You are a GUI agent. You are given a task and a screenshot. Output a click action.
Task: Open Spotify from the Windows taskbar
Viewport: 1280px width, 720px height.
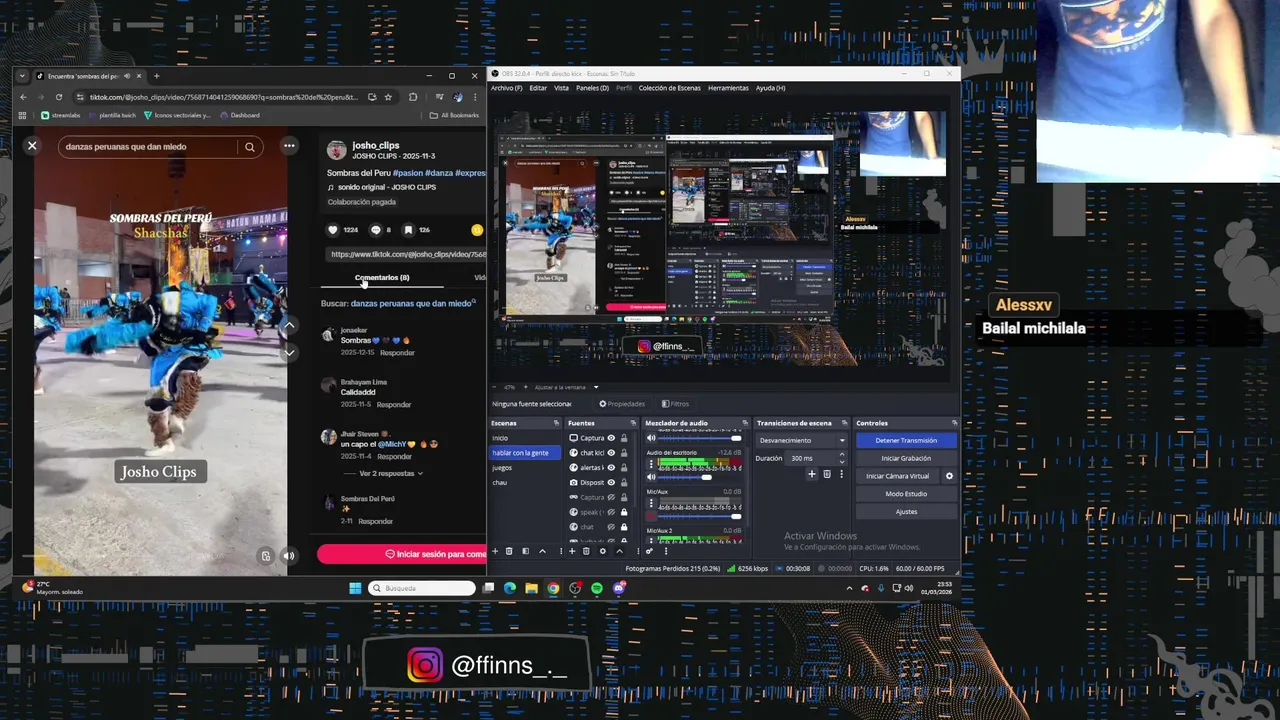coord(597,588)
